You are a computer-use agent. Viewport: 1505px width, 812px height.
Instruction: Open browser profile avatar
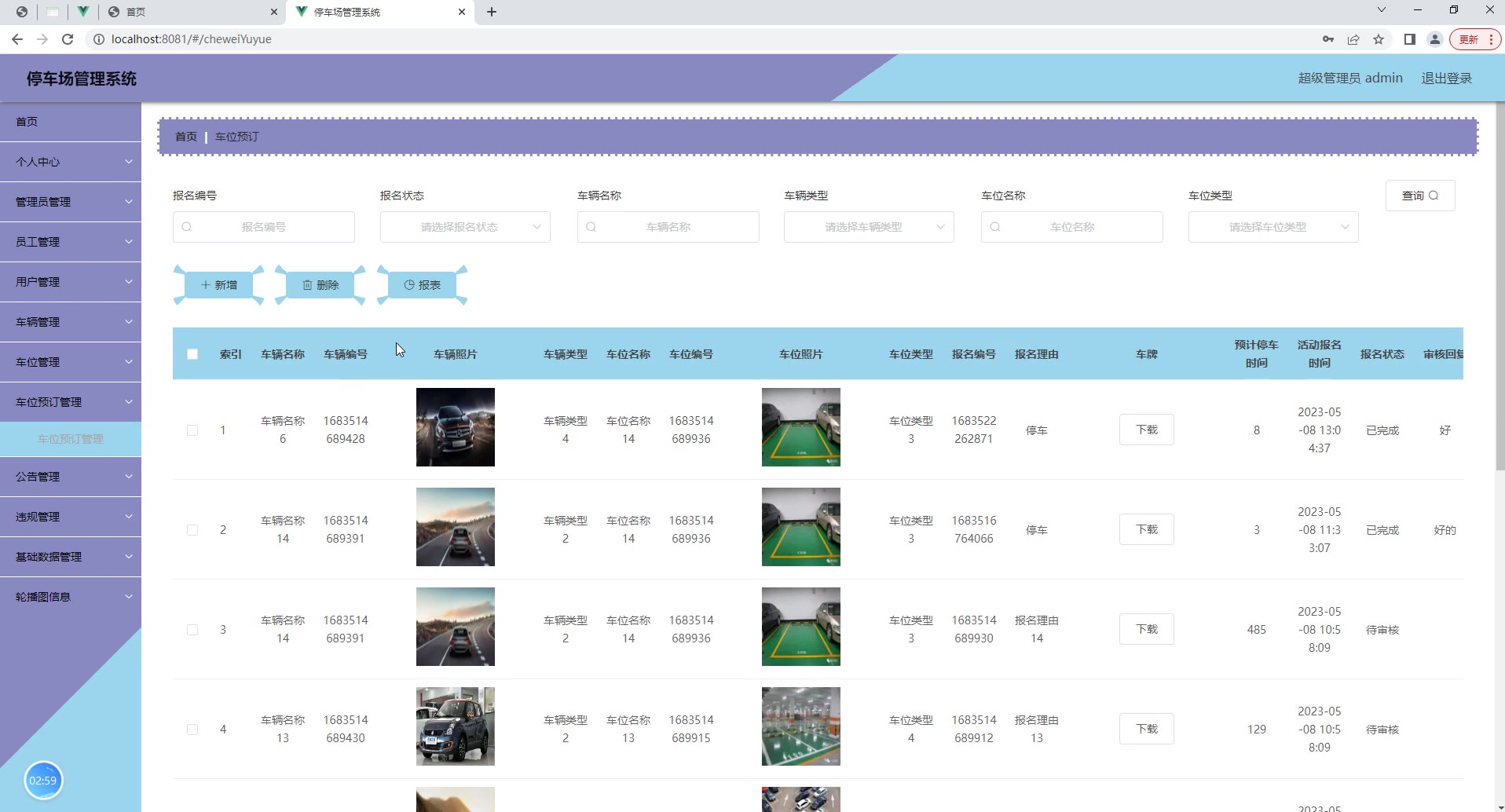[1435, 39]
